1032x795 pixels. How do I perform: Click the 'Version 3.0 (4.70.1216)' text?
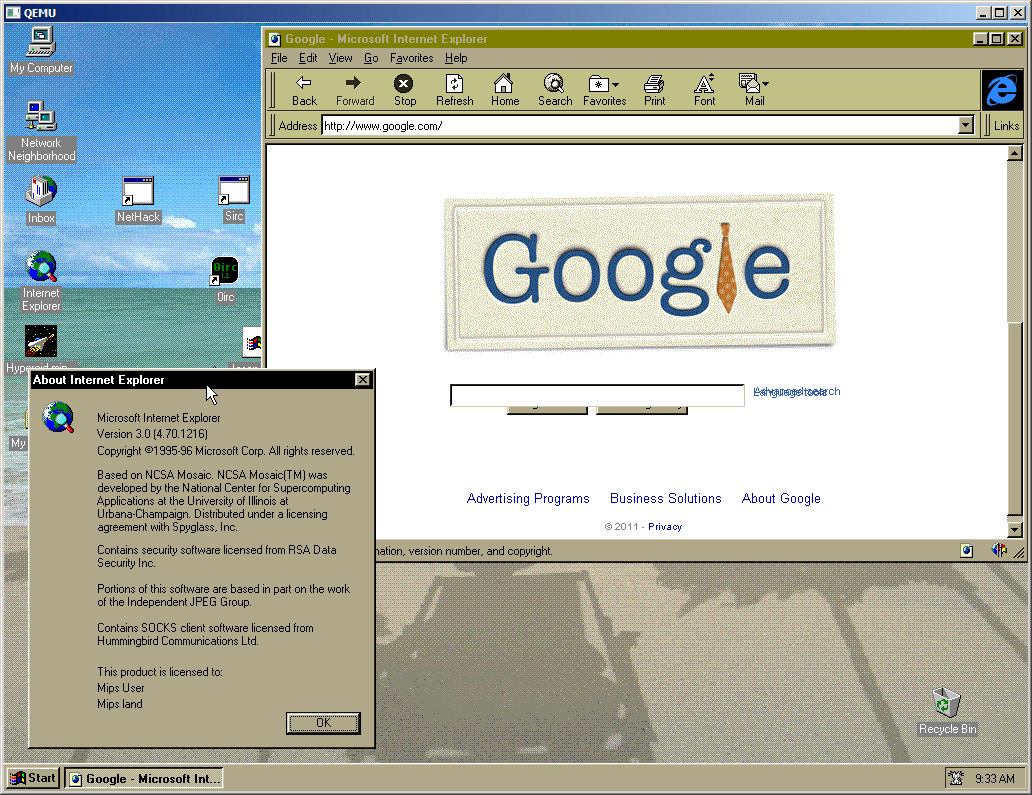click(152, 434)
